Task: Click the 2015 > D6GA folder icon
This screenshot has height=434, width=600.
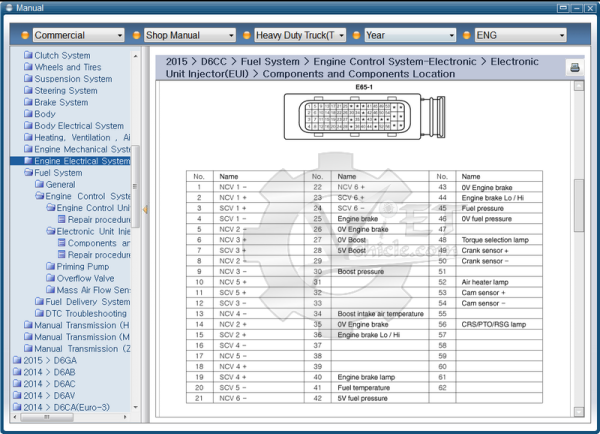Action: [16, 360]
